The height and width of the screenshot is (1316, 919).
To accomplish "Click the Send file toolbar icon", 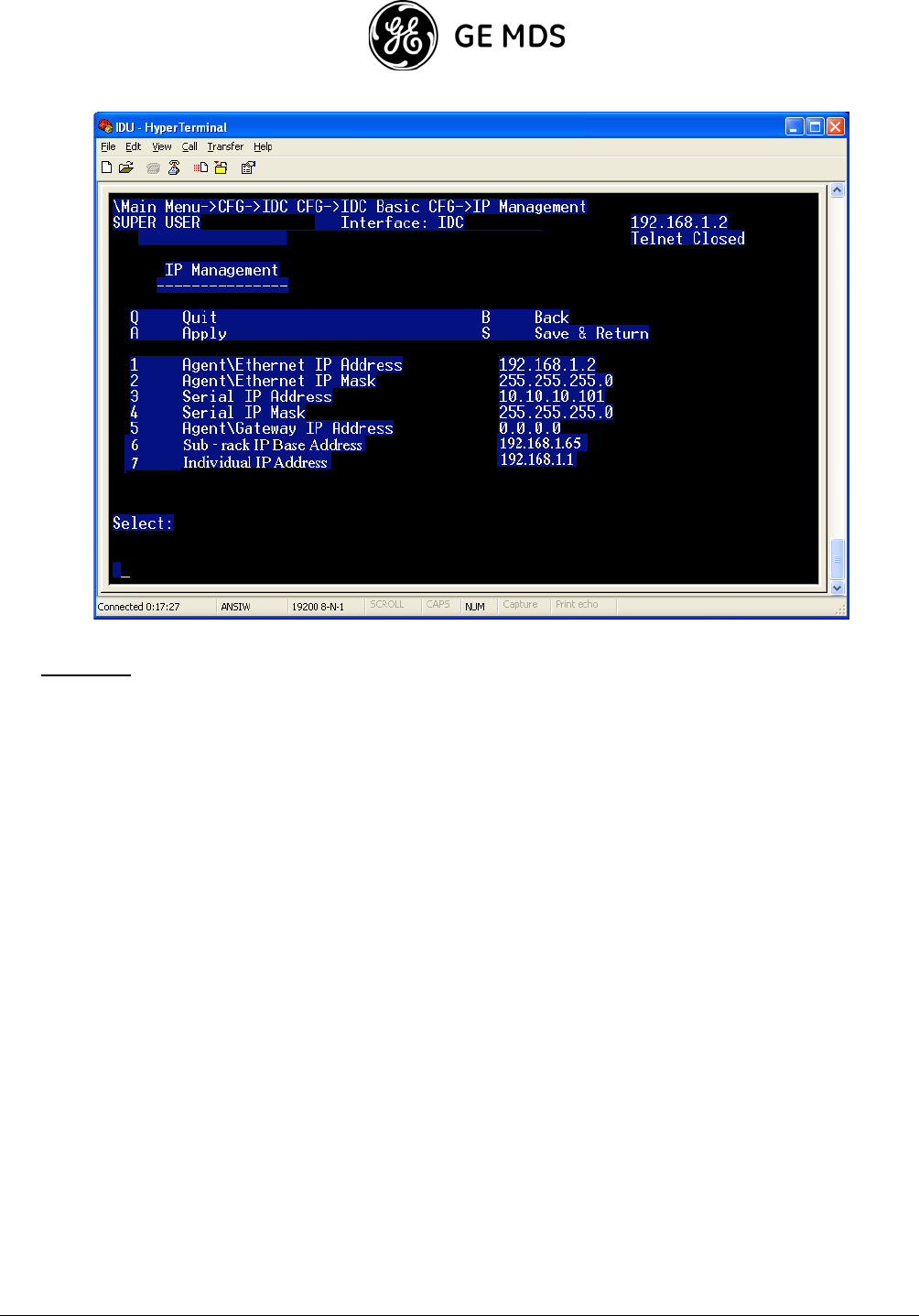I will 200,167.
